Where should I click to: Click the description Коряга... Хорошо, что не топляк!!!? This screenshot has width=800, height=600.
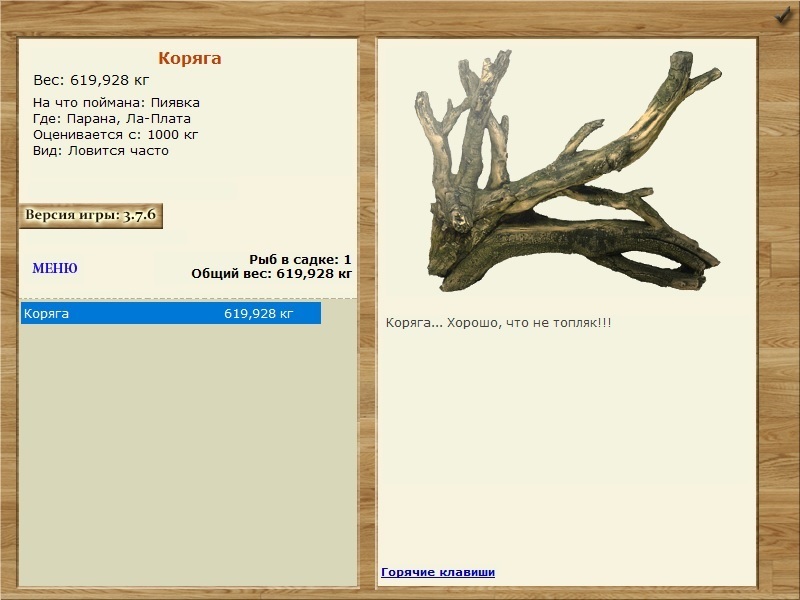[498, 322]
